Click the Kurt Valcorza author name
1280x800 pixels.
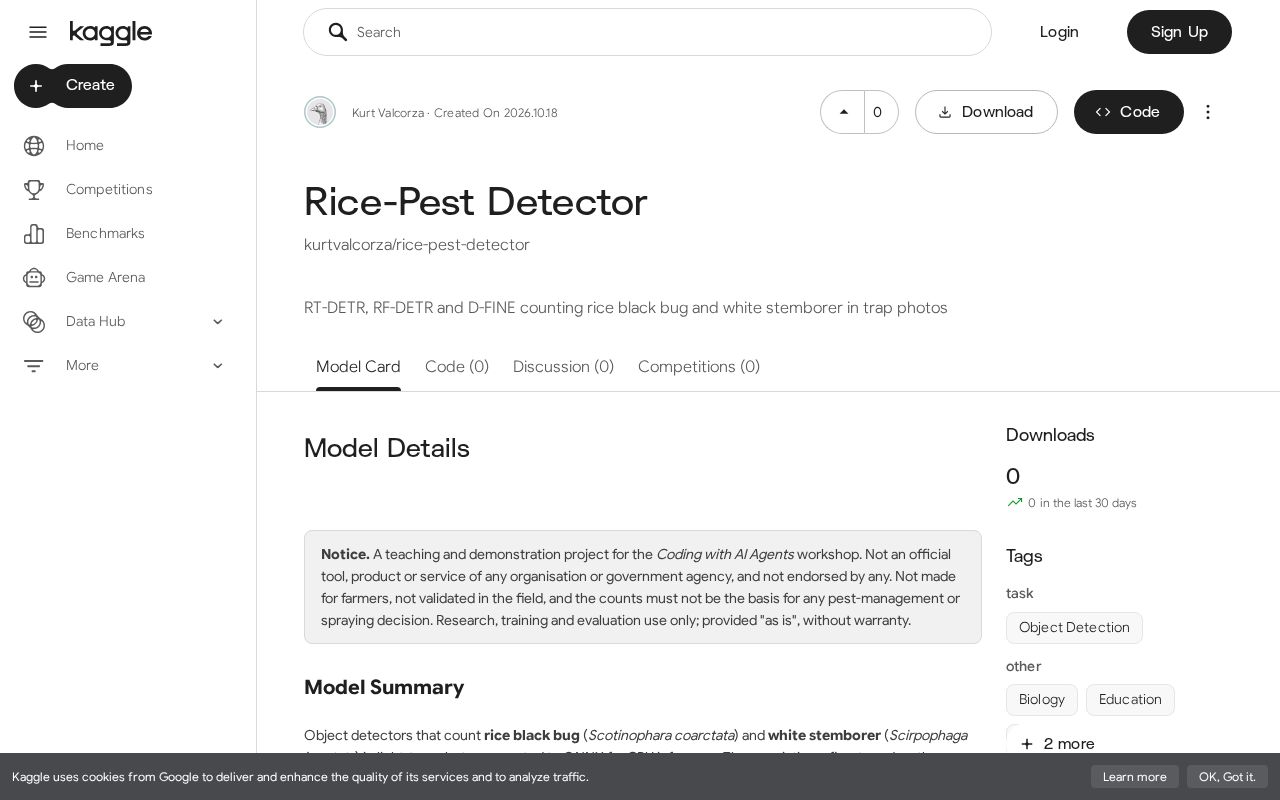coord(388,113)
